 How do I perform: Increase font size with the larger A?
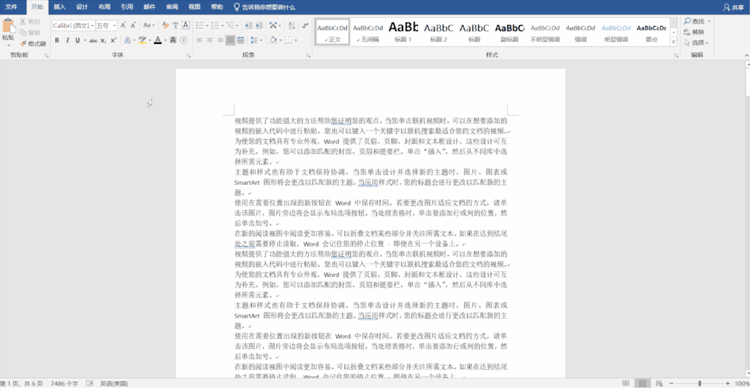pos(123,25)
